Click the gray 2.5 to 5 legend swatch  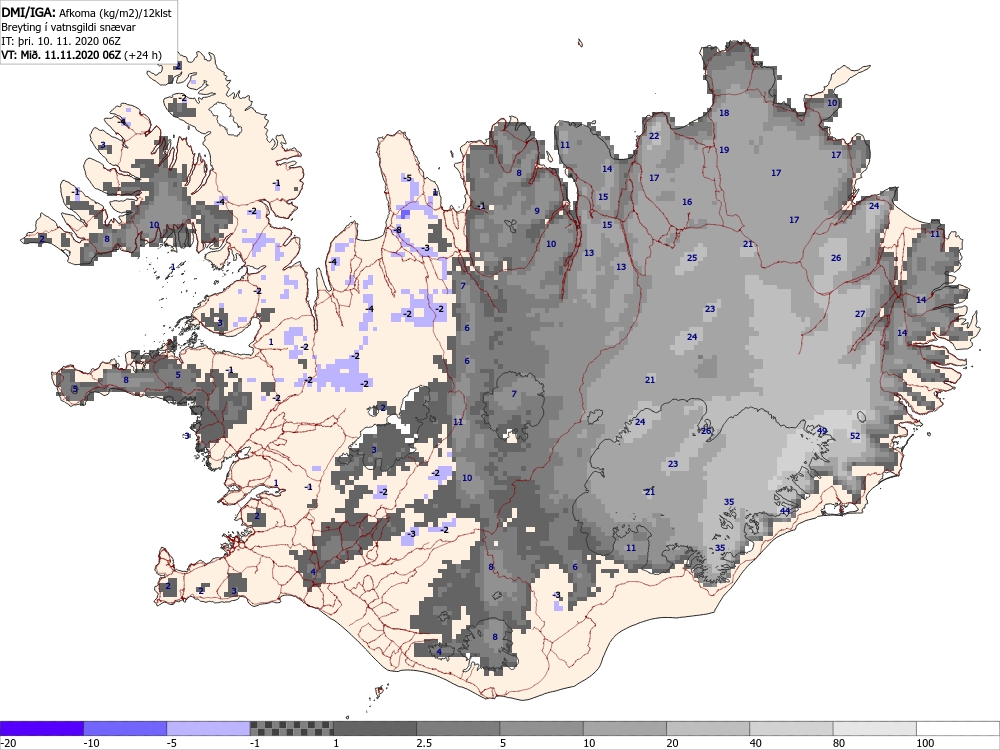(458, 728)
